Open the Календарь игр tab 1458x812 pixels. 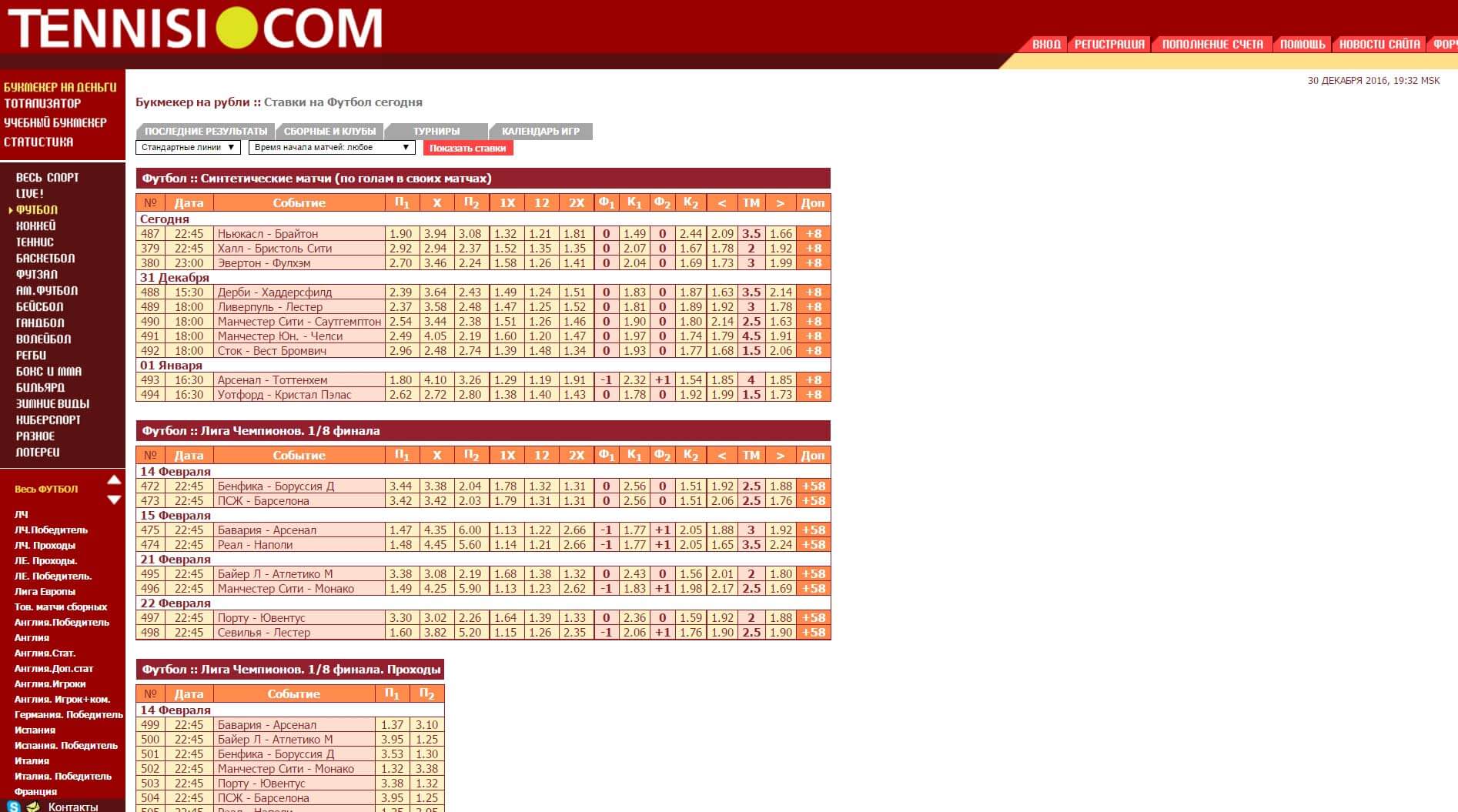pos(540,131)
